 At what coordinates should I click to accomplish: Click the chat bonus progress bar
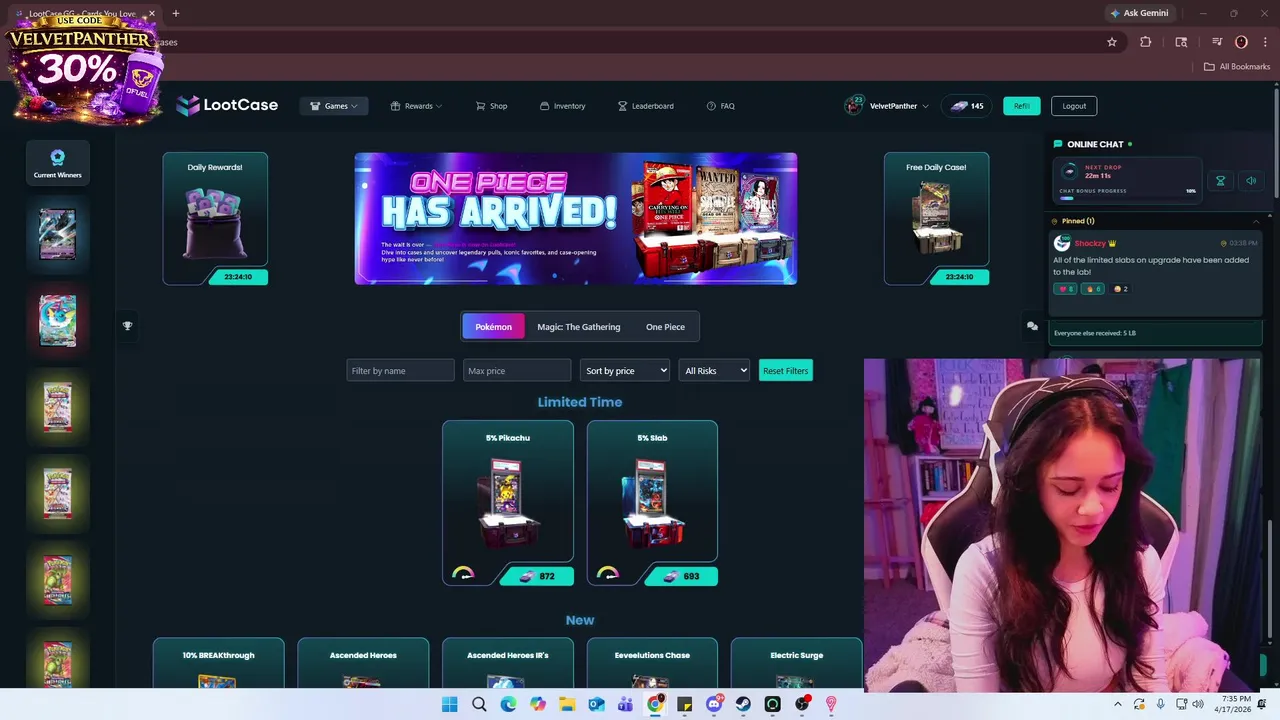click(x=1128, y=198)
